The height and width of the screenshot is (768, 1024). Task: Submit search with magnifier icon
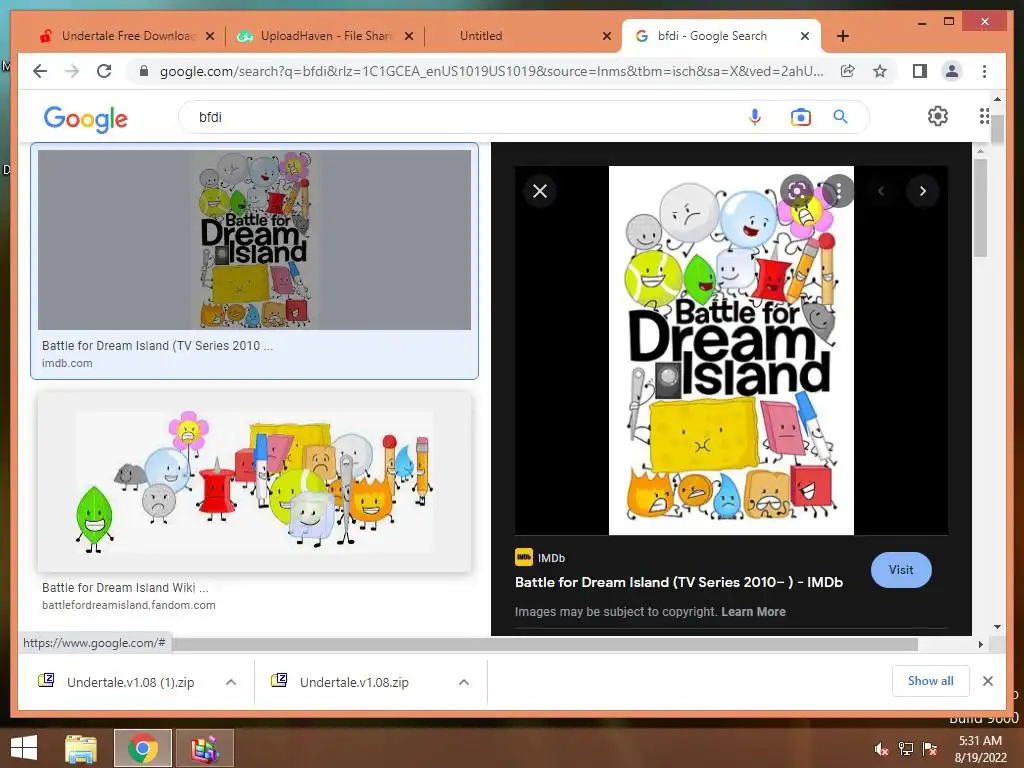point(840,117)
